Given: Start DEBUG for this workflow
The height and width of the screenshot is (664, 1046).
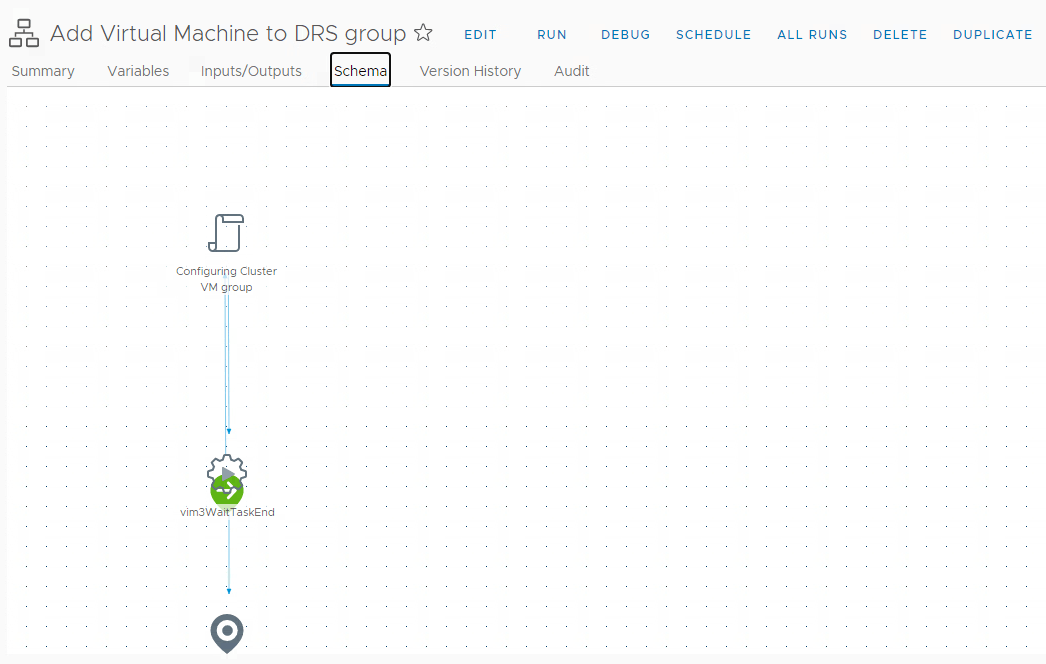Looking at the screenshot, I should [x=625, y=35].
